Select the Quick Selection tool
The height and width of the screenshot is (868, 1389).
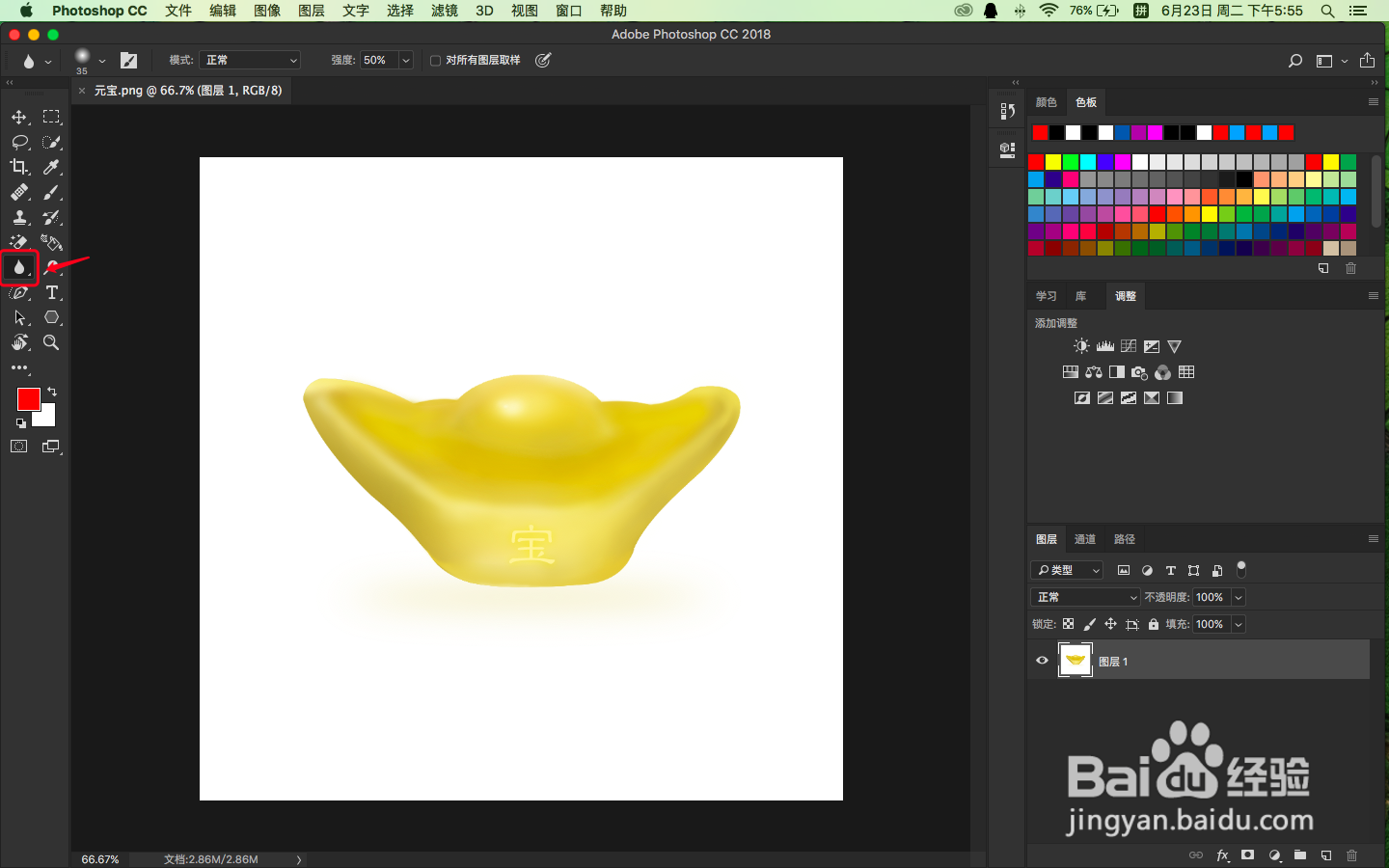pos(52,142)
